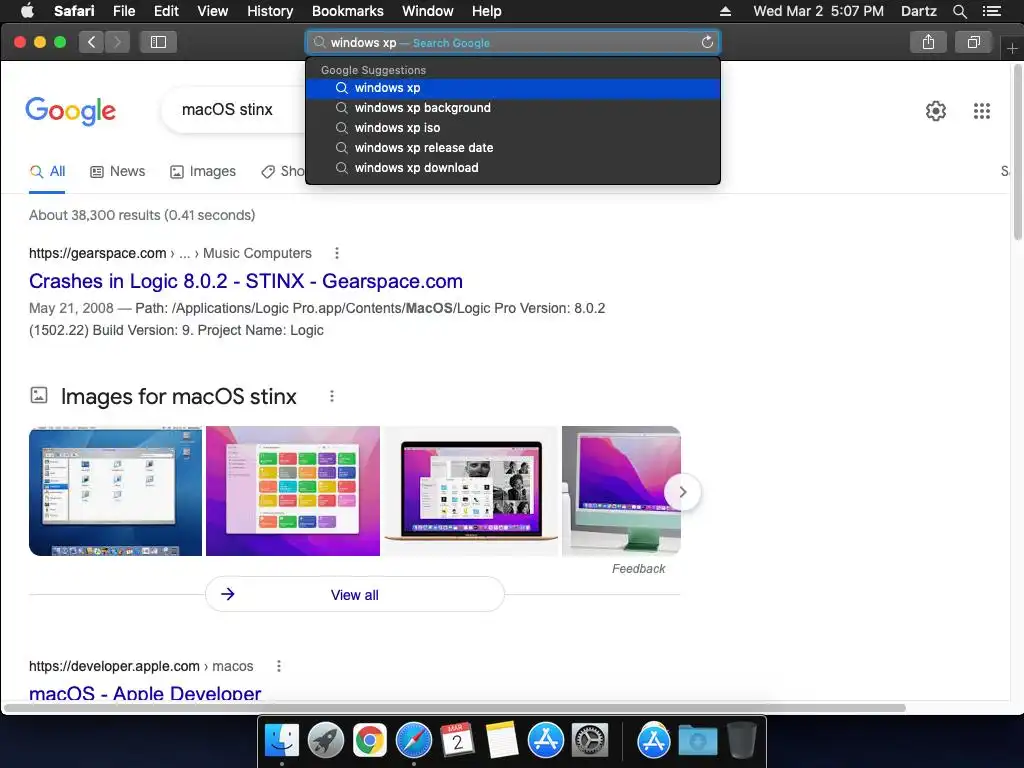Open the Bookmarks menu
Viewport: 1024px width, 768px height.
coord(347,11)
